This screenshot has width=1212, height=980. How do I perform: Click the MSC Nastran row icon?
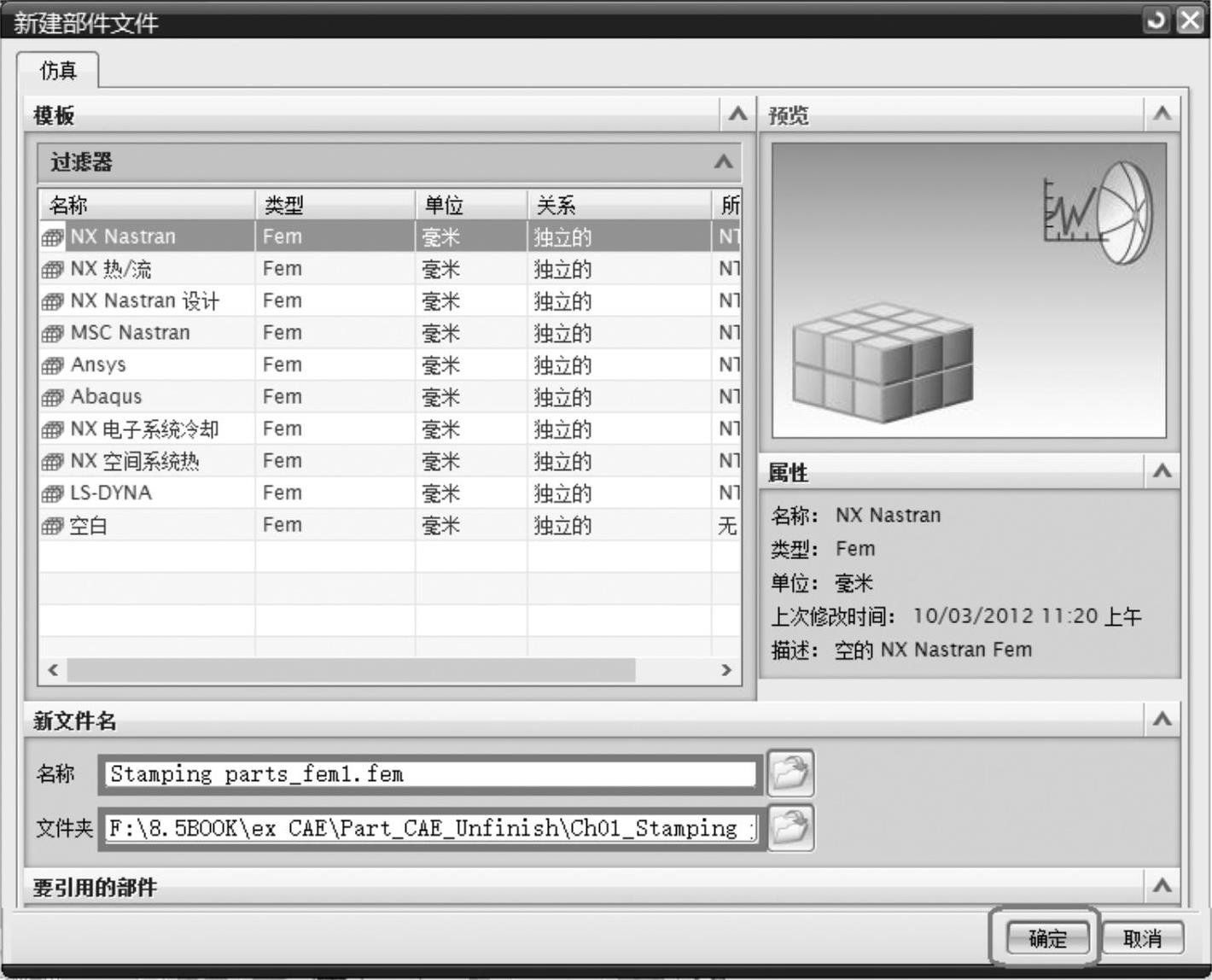[x=53, y=334]
